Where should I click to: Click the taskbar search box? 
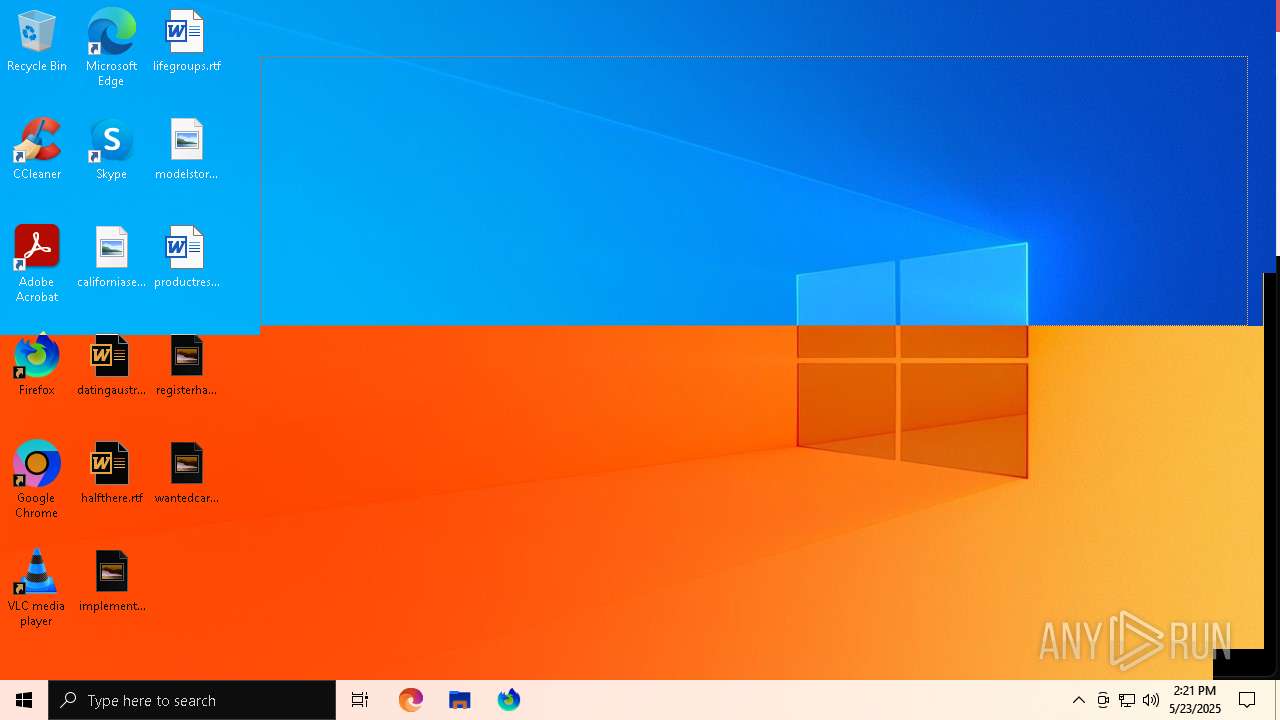pyautogui.click(x=192, y=700)
